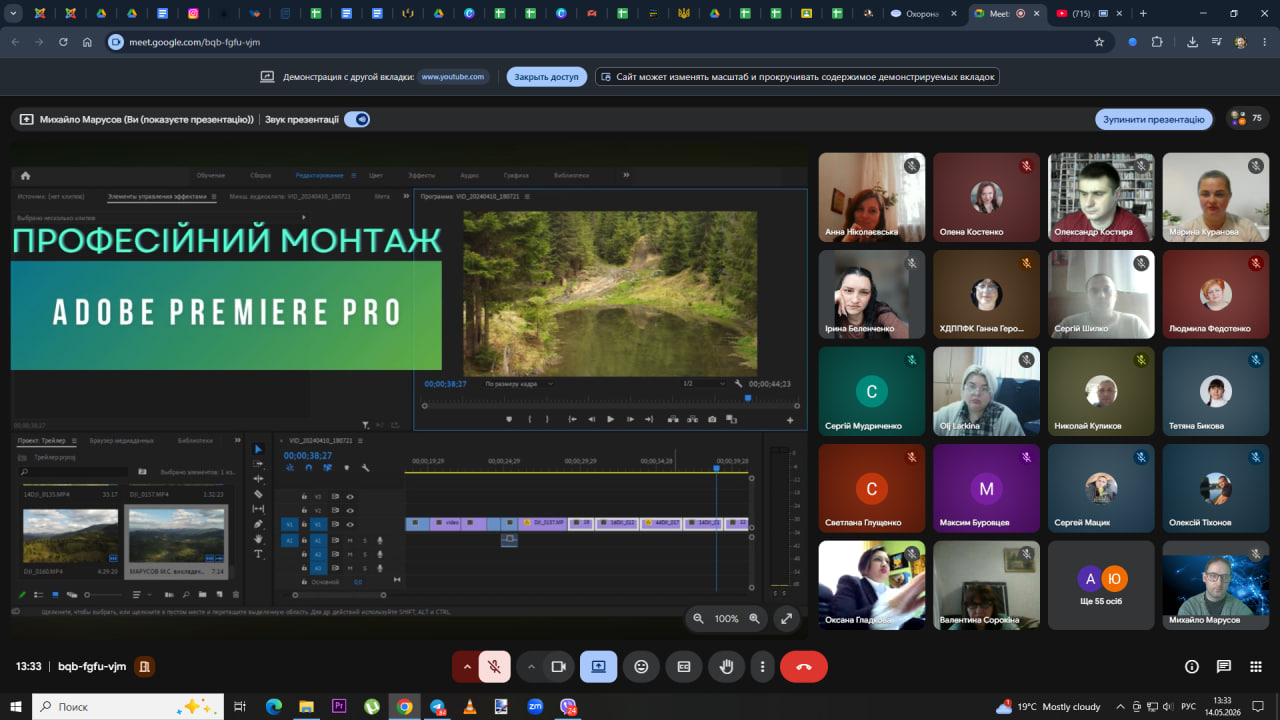This screenshot has height=720, width=1280.
Task: Open the video settings arrow beside the camera
Action: click(x=531, y=666)
